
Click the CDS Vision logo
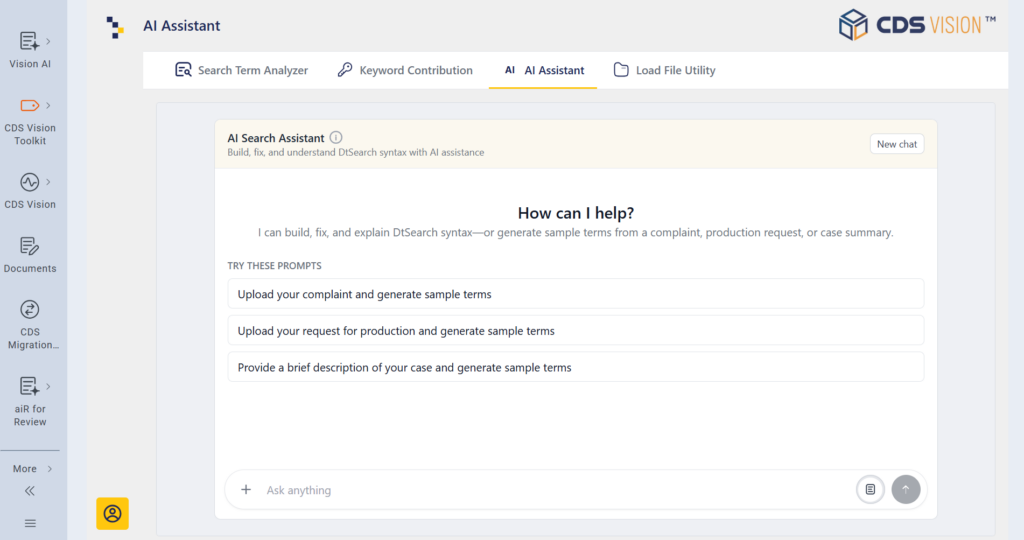917,25
